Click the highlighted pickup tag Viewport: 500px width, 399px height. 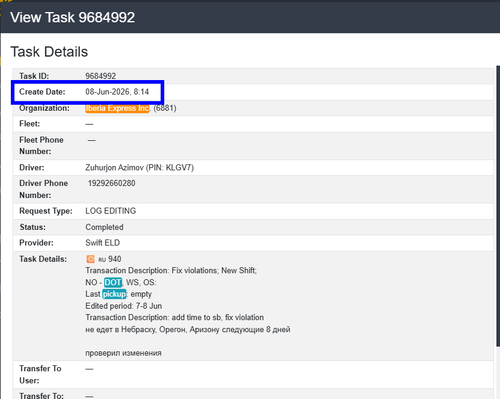coord(114,294)
